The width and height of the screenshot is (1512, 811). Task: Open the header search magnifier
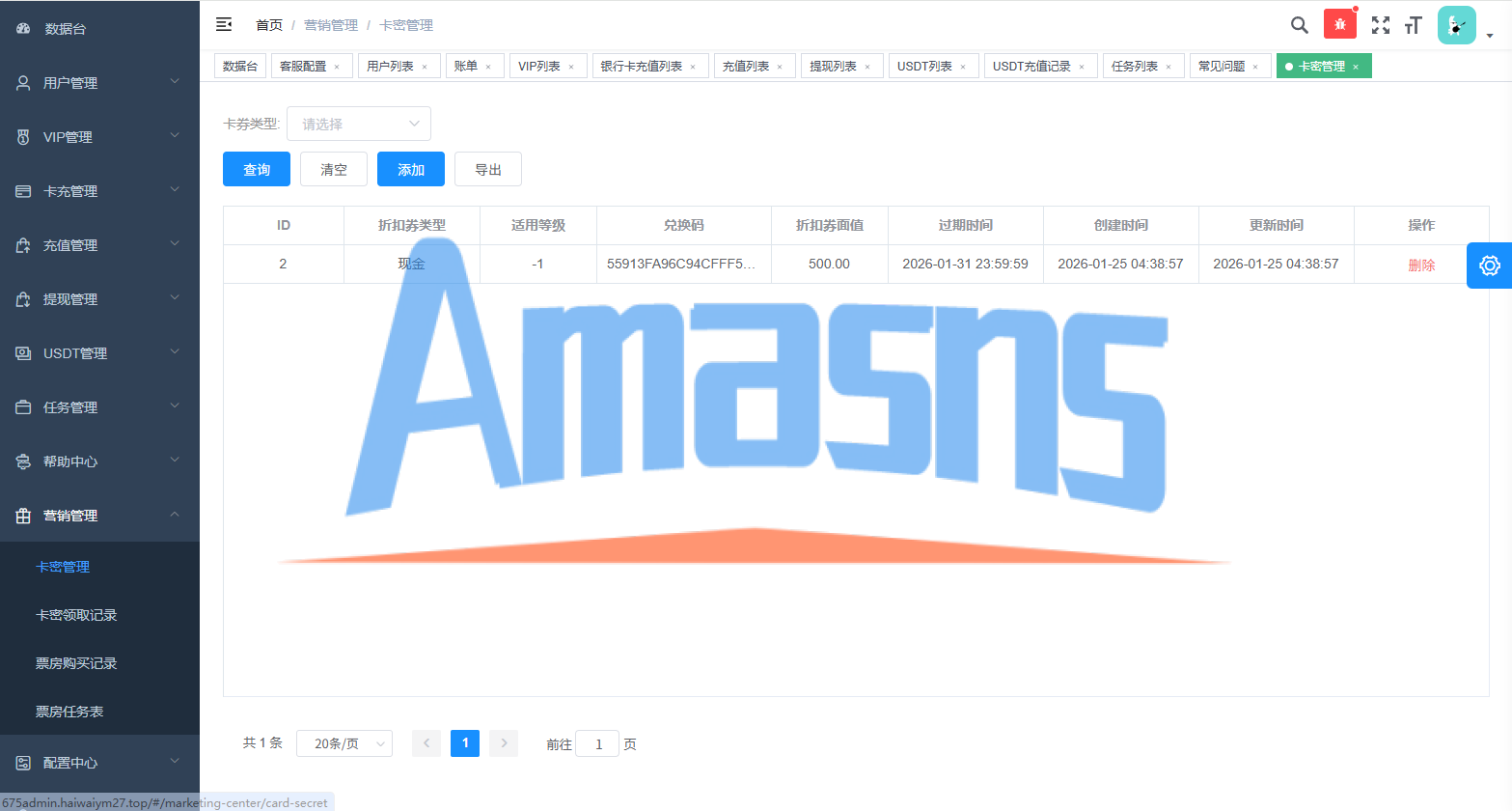click(1300, 25)
